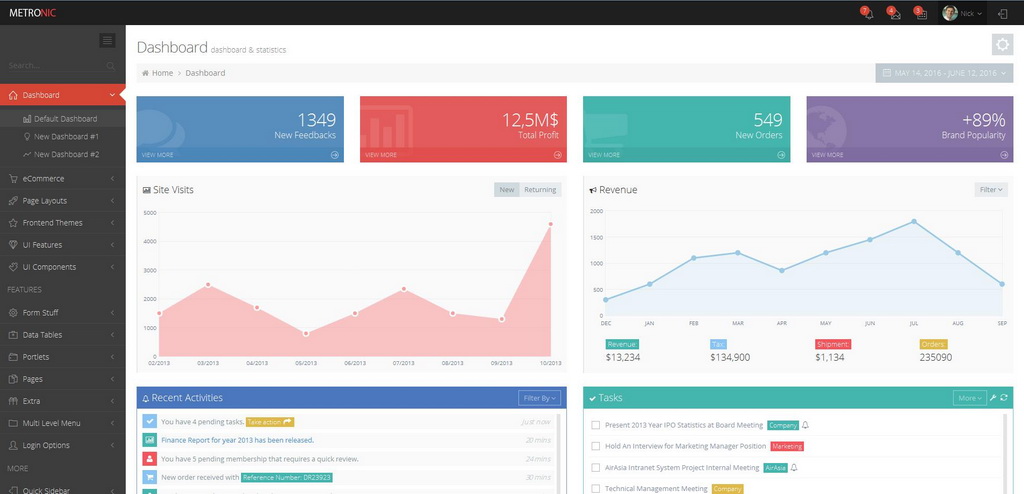Click the sidebar search field
The height and width of the screenshot is (494, 1024).
pyautogui.click(x=55, y=66)
